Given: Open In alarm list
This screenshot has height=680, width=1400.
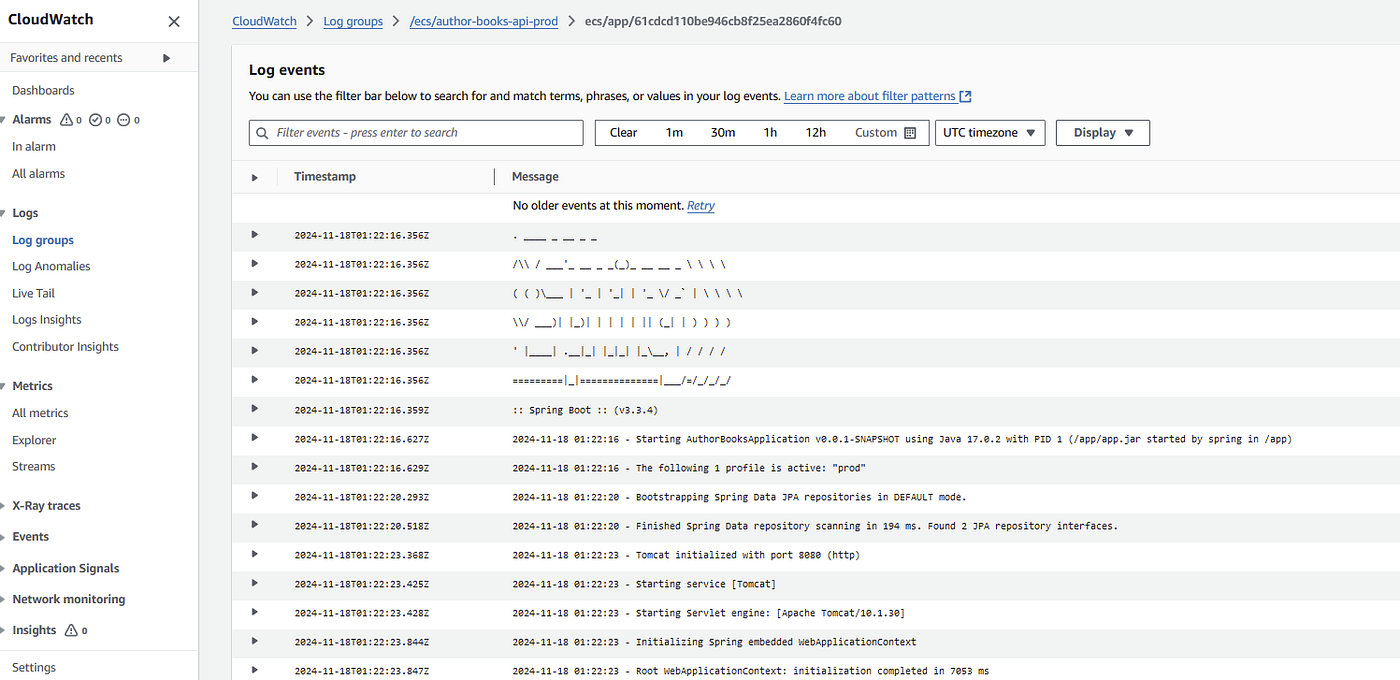Looking at the screenshot, I should [34, 147].
